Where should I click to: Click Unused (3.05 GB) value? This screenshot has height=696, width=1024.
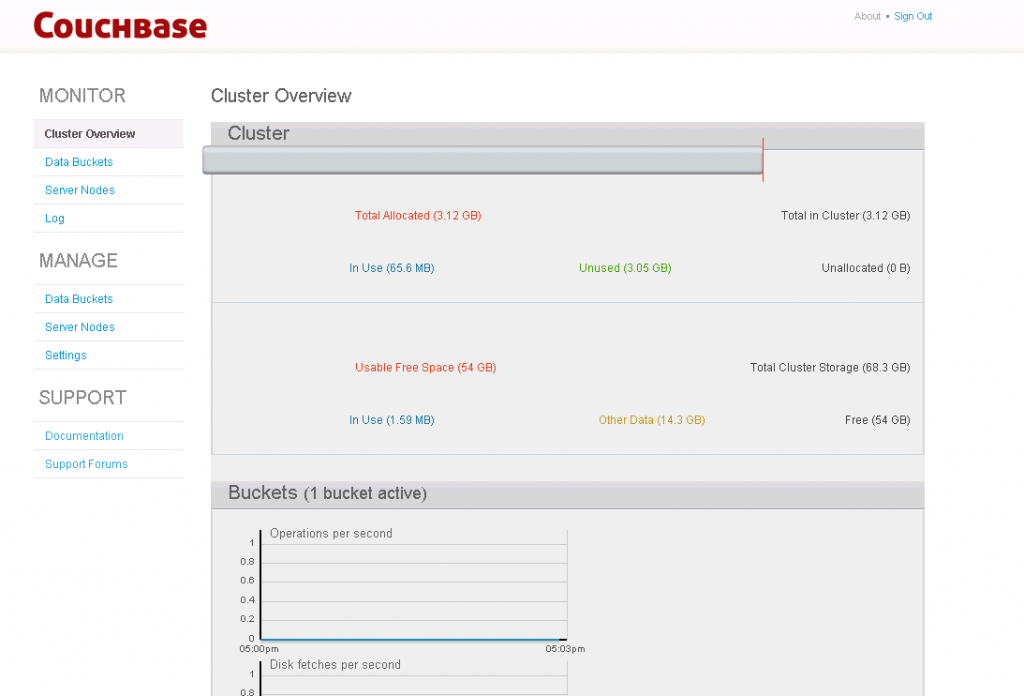tap(625, 268)
